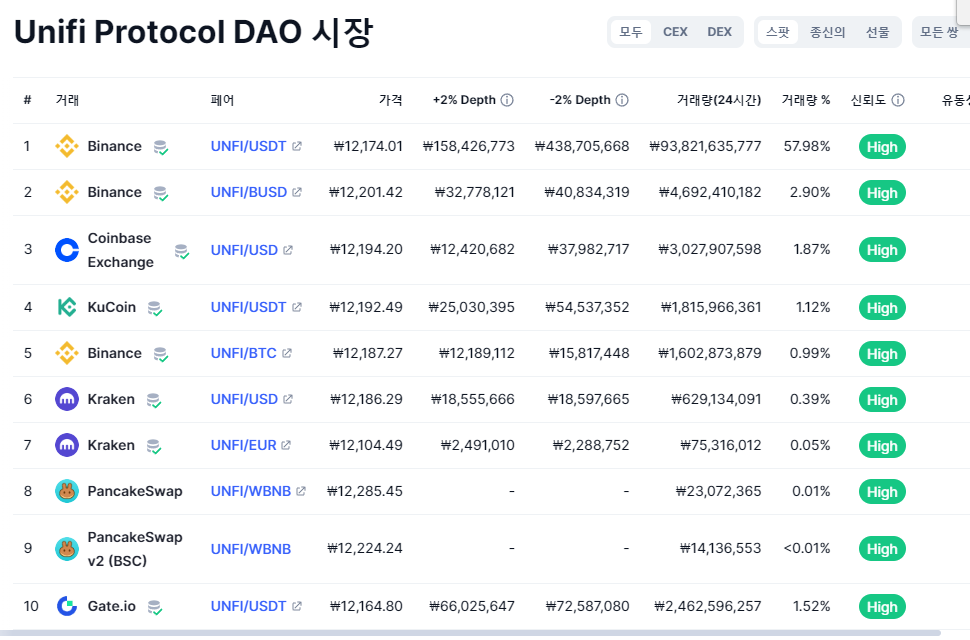This screenshot has width=970, height=640.
Task: Select the 모두 exchange filter tab
Action: click(x=631, y=32)
